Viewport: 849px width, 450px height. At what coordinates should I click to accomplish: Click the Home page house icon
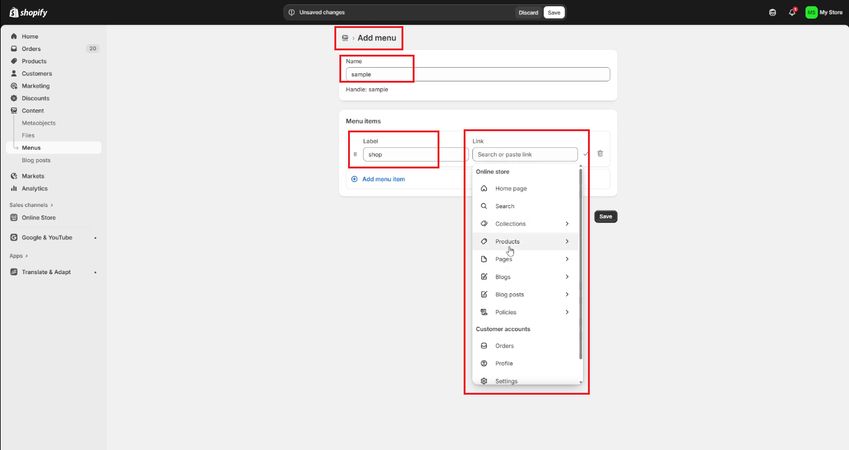pyautogui.click(x=484, y=188)
